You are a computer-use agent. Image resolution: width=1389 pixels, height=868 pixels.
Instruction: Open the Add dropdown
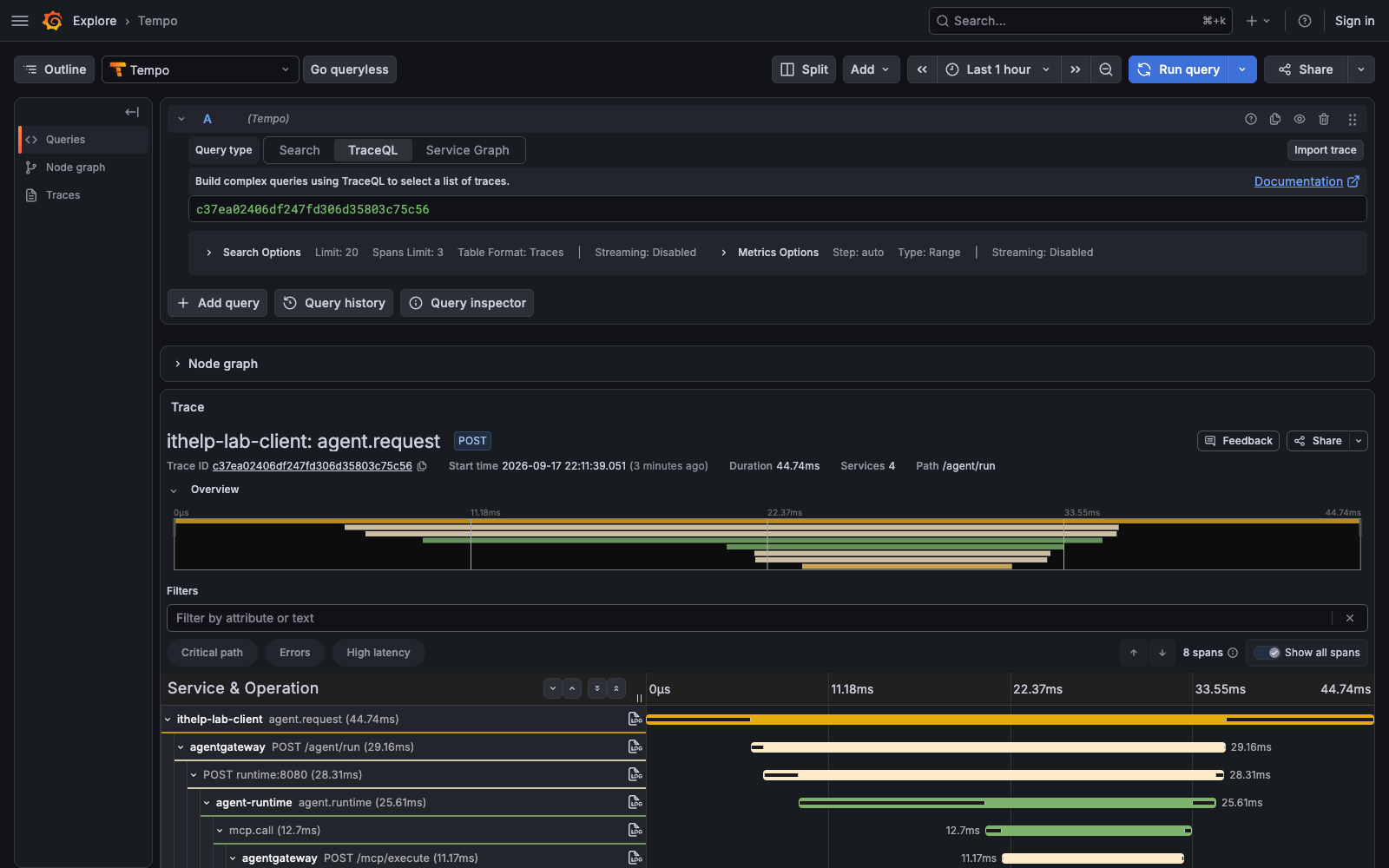[870, 69]
